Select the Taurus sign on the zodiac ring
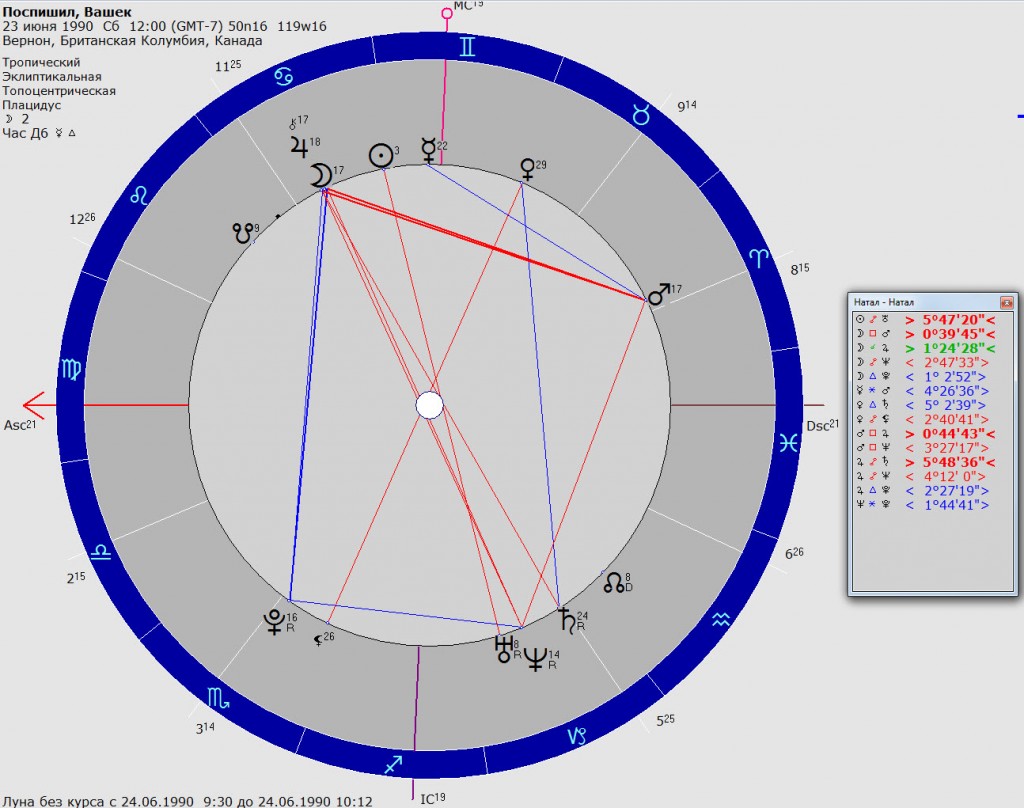1024x808 pixels. [x=641, y=115]
